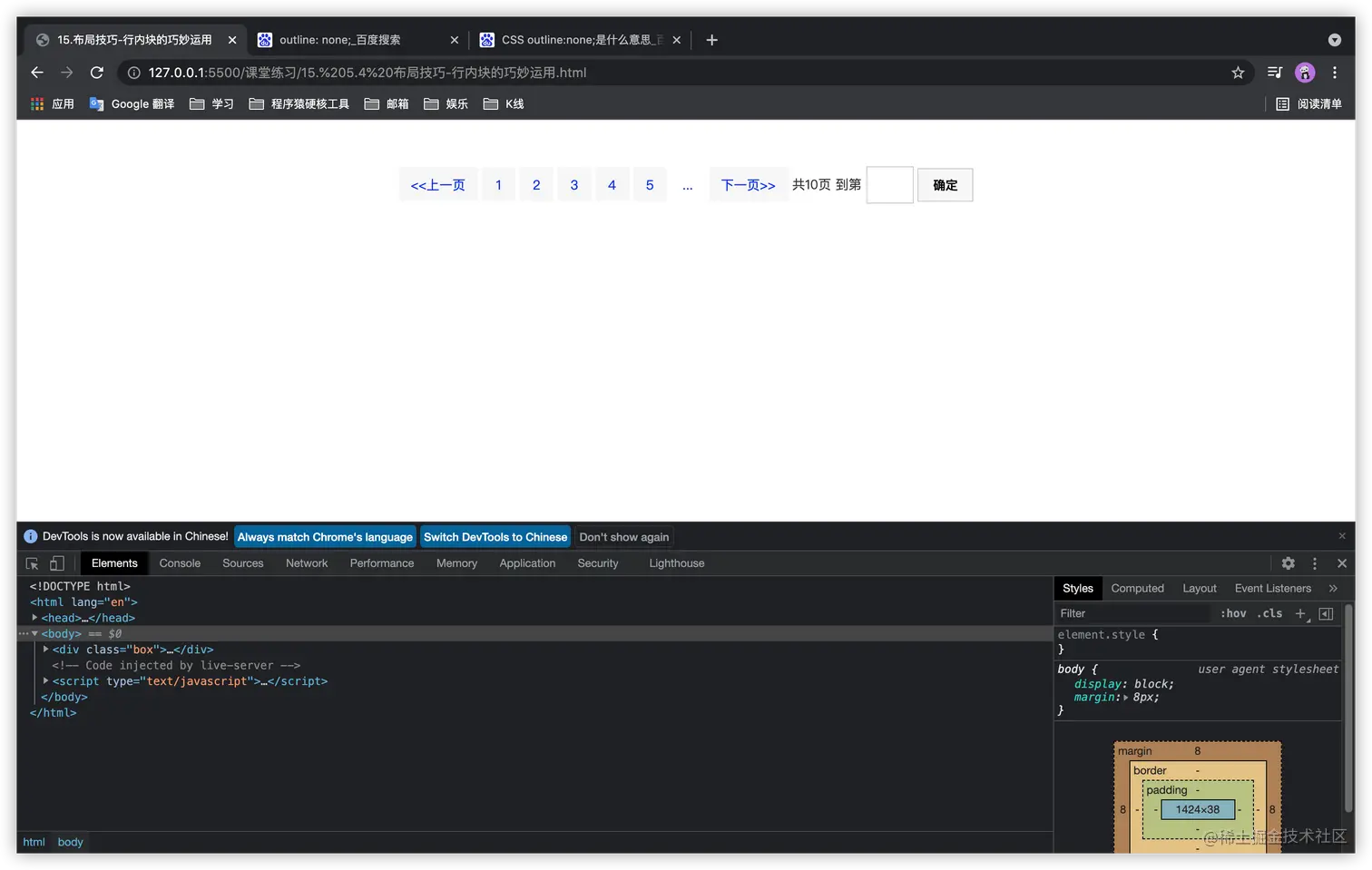The width and height of the screenshot is (1372, 870).
Task: Click the page number input box
Action: pyautogui.click(x=889, y=185)
